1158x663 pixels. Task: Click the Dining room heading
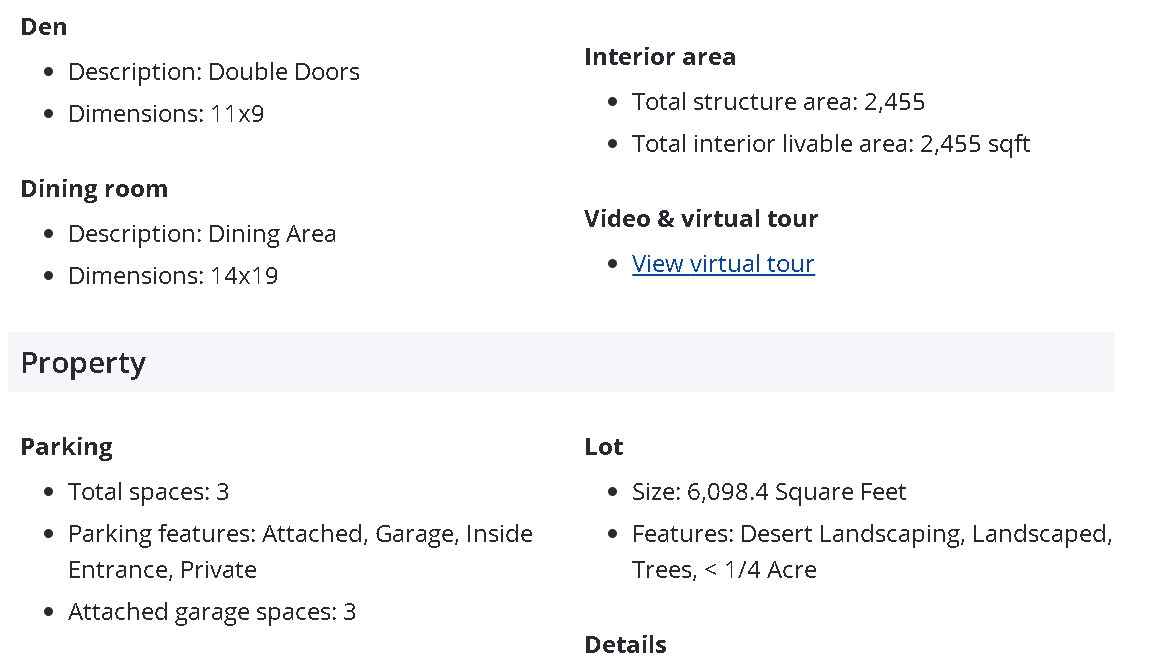[x=94, y=189]
